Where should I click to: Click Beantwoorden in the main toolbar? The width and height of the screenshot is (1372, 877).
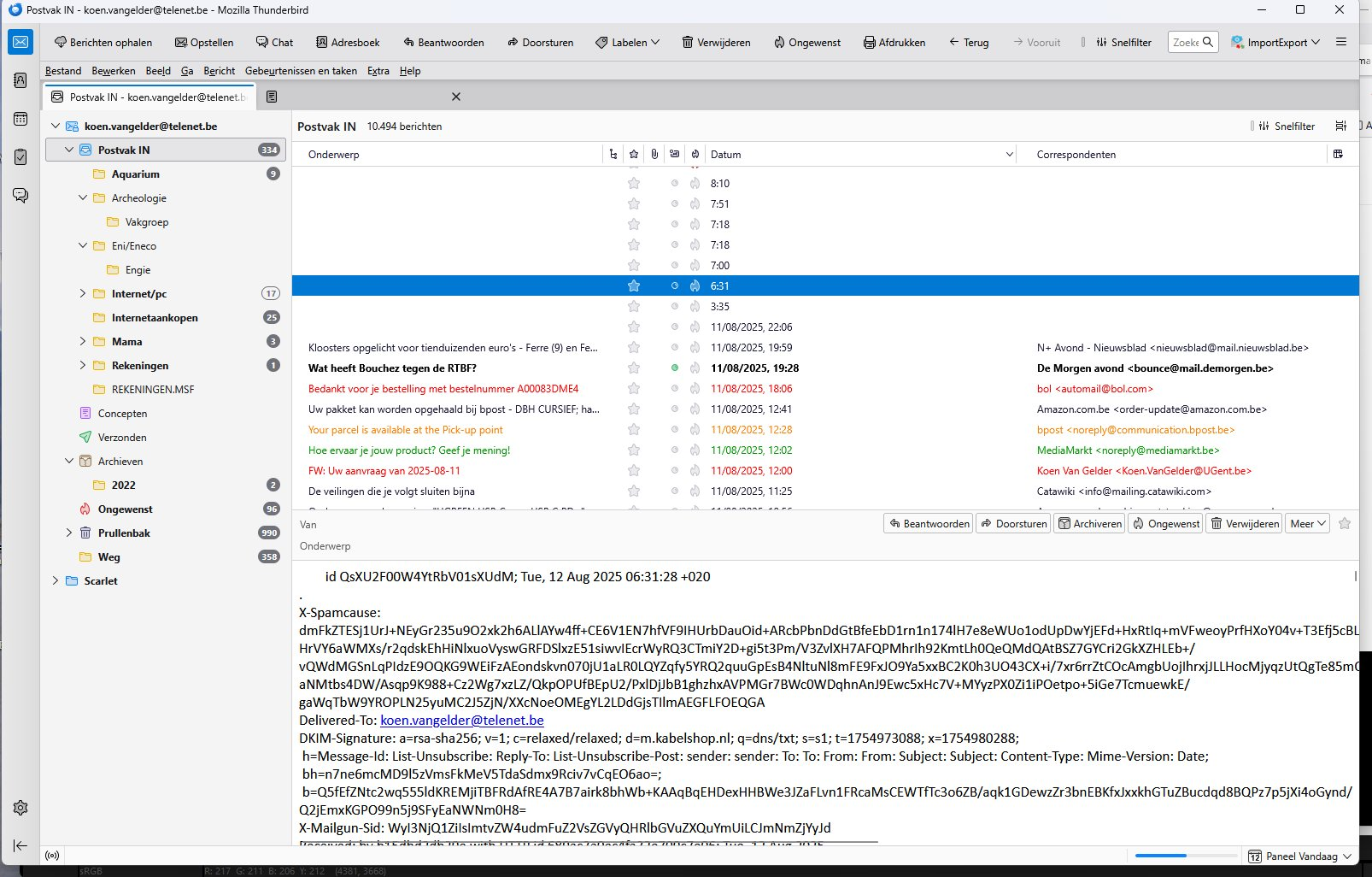[x=444, y=43]
